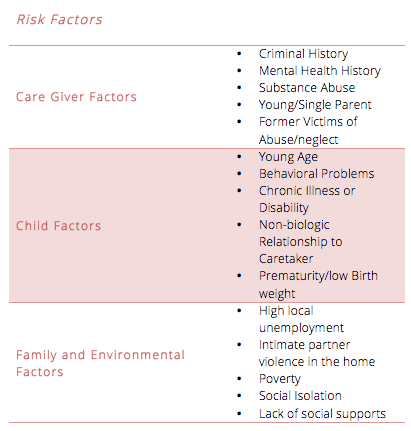This screenshot has width=411, height=431.
Task: Click Former Victims of Abuse/neglect item
Action: pyautogui.click(x=308, y=130)
